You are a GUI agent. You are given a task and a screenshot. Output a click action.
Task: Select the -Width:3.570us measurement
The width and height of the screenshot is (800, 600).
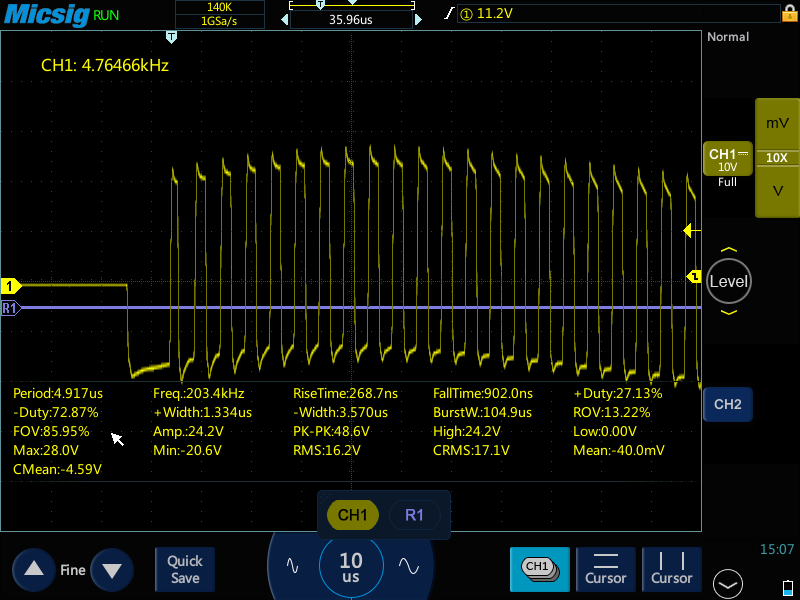(x=340, y=412)
